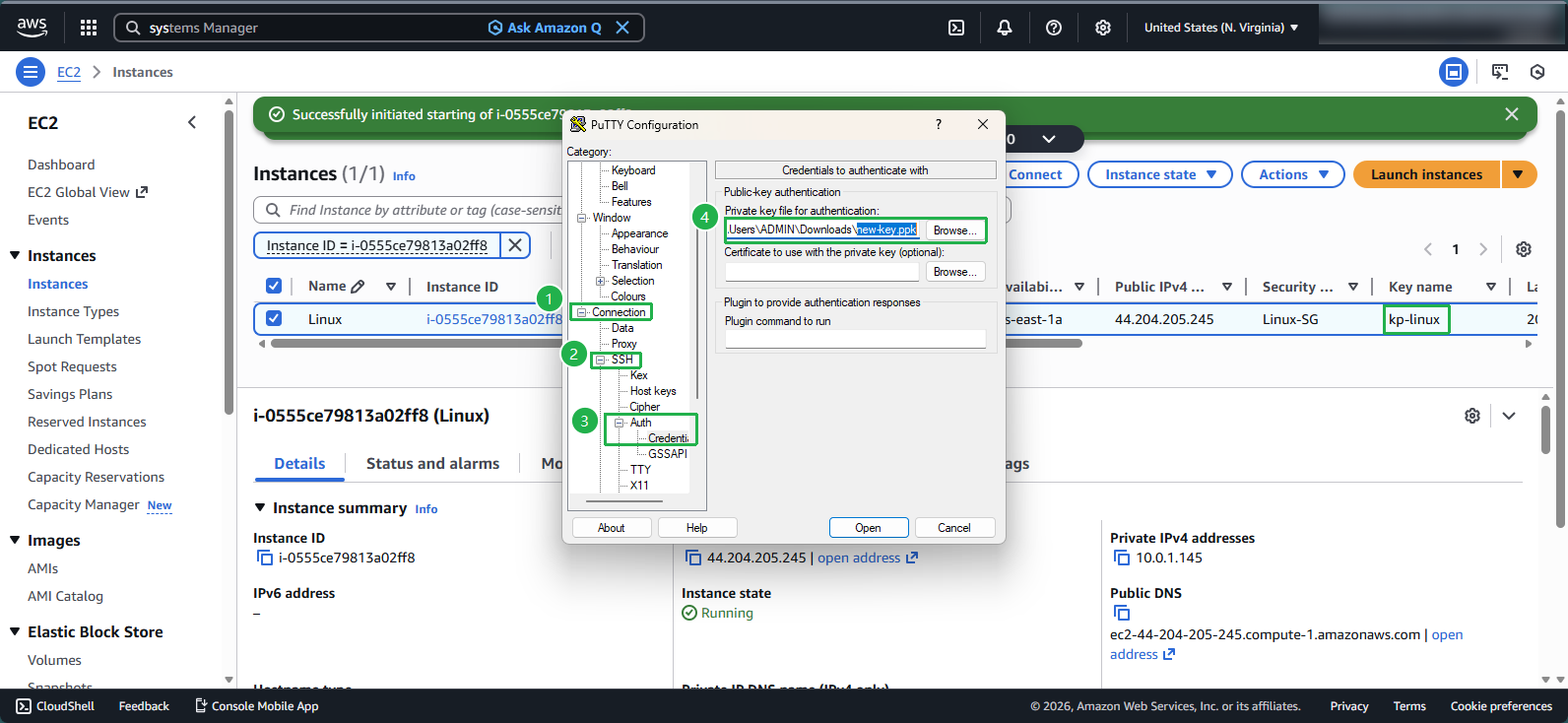This screenshot has width=1568, height=723.
Task: Collapse the Elastic Block Store section
Action: pos(15,631)
